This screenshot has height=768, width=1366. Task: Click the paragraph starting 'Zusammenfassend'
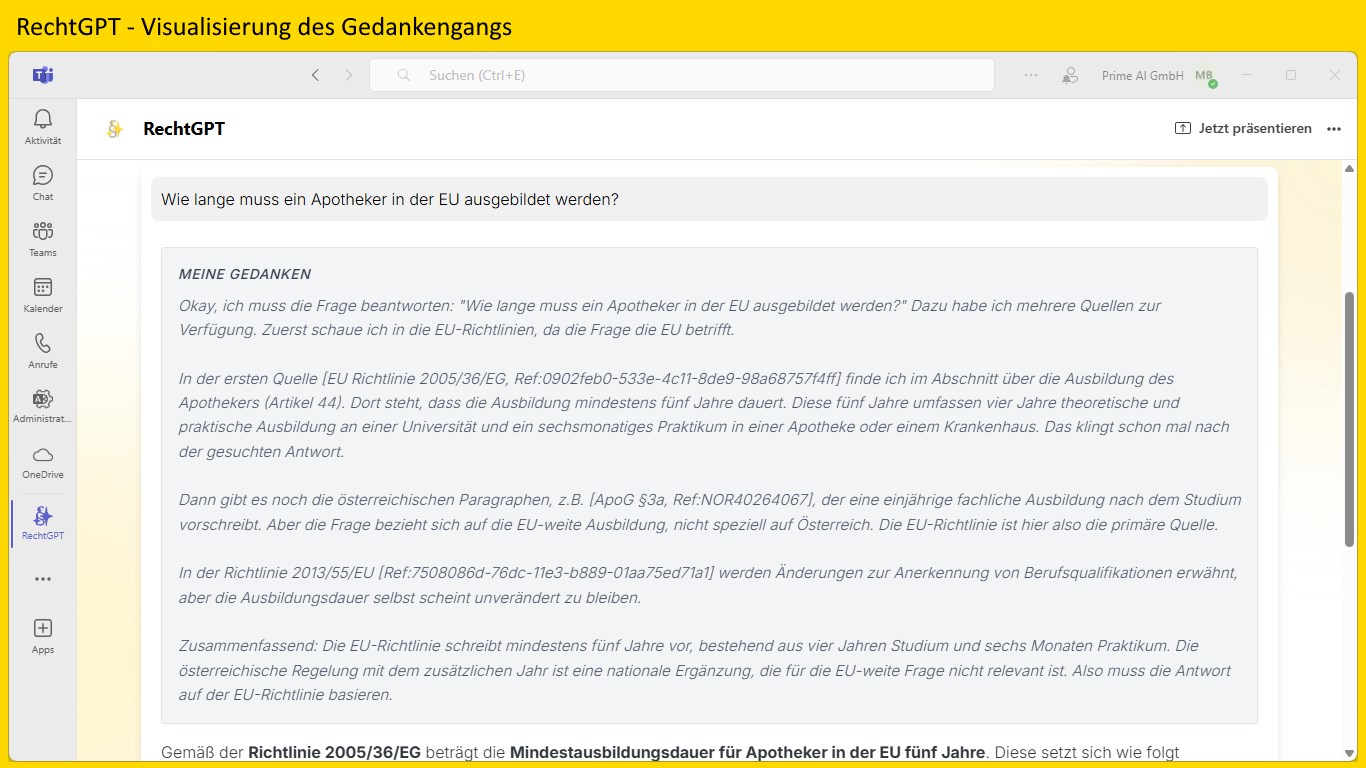coord(705,670)
